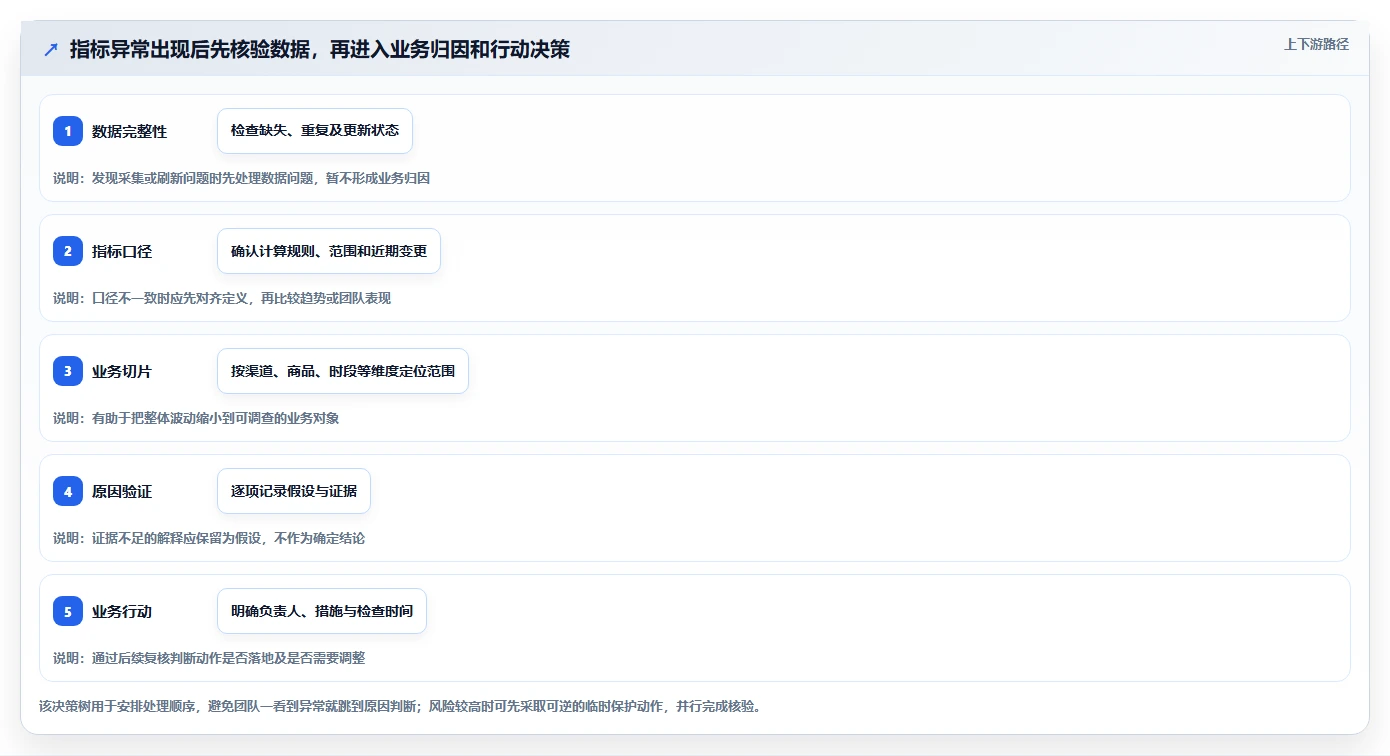Click the arrow icon beside the title
The width and height of the screenshot is (1390, 756).
50,49
